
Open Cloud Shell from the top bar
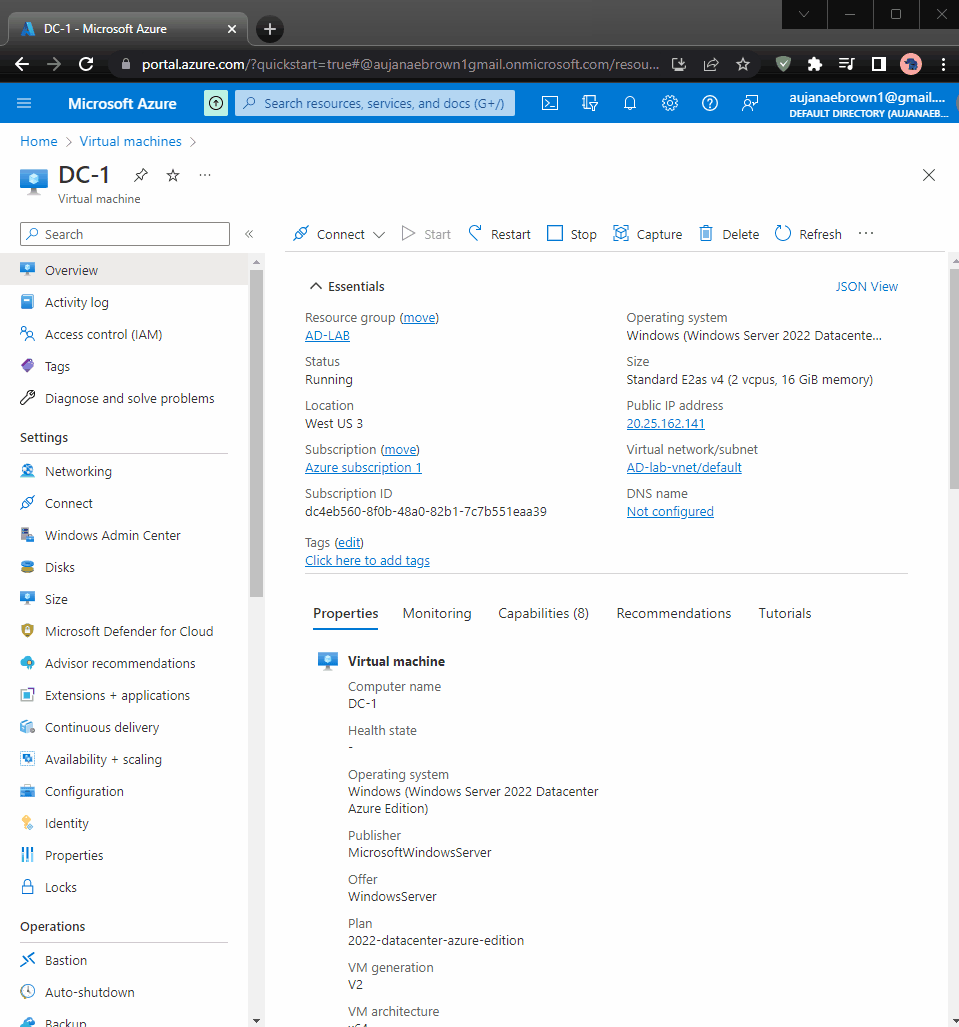[550, 103]
